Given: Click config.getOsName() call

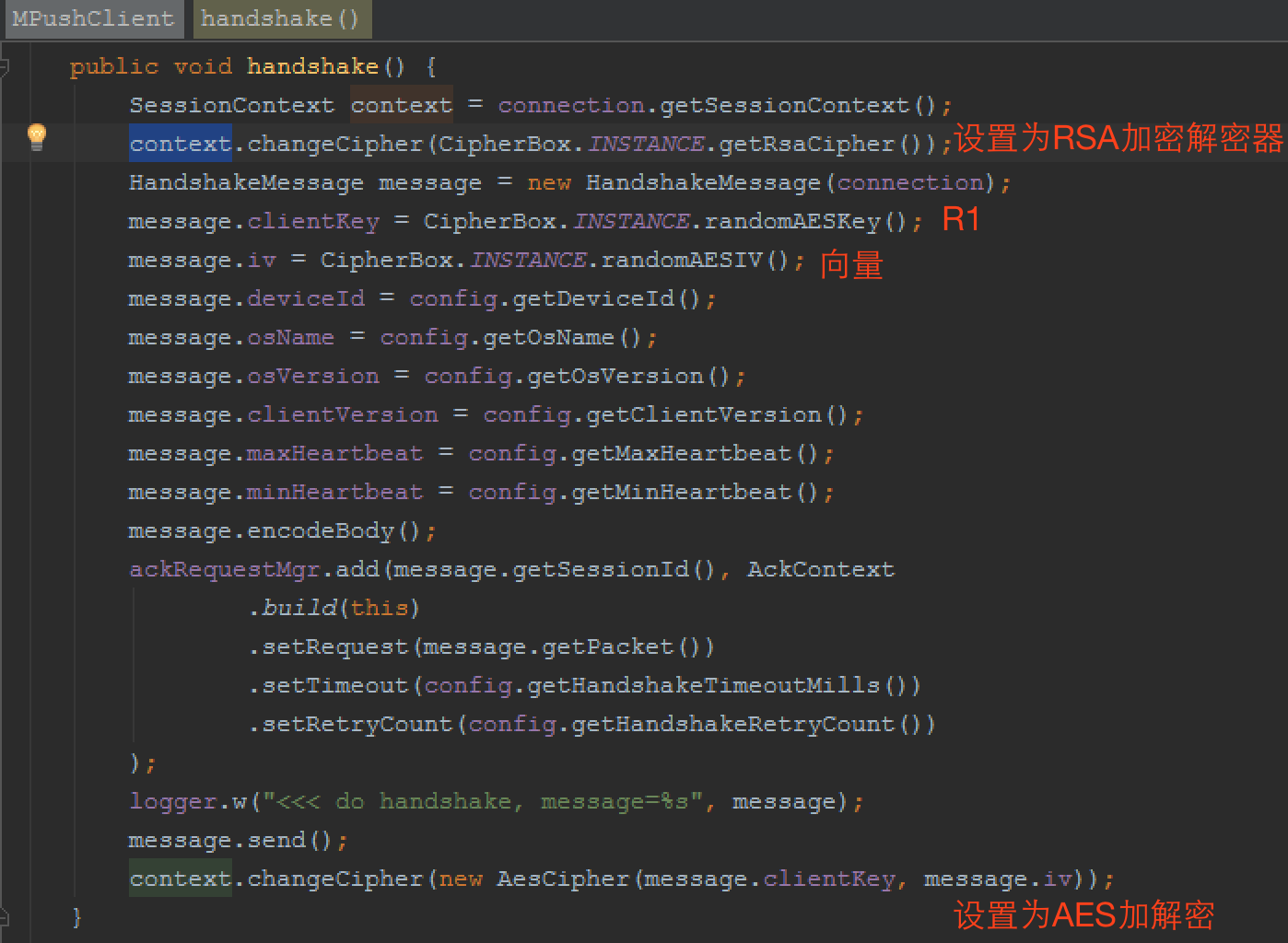Looking at the screenshot, I should pyautogui.click(x=511, y=337).
